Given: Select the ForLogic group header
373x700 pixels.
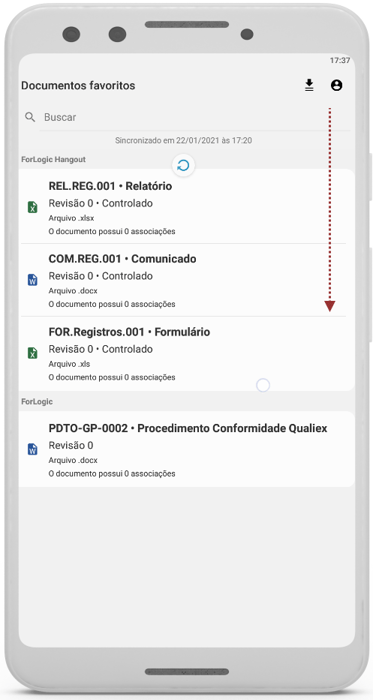Looking at the screenshot, I should (37, 401).
